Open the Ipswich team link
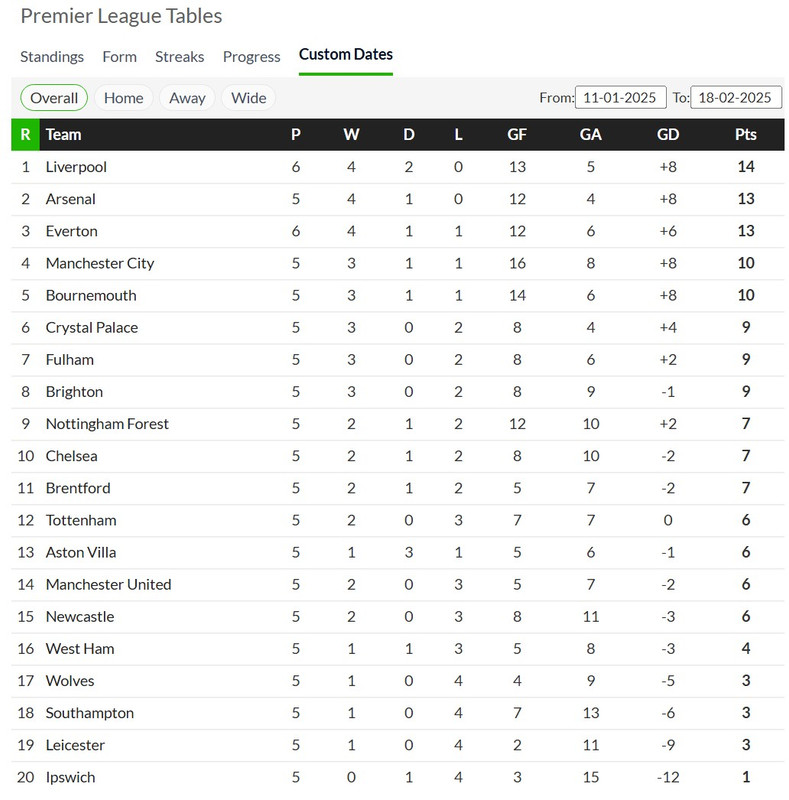Screen dimensions: 789x800 (x=70, y=778)
